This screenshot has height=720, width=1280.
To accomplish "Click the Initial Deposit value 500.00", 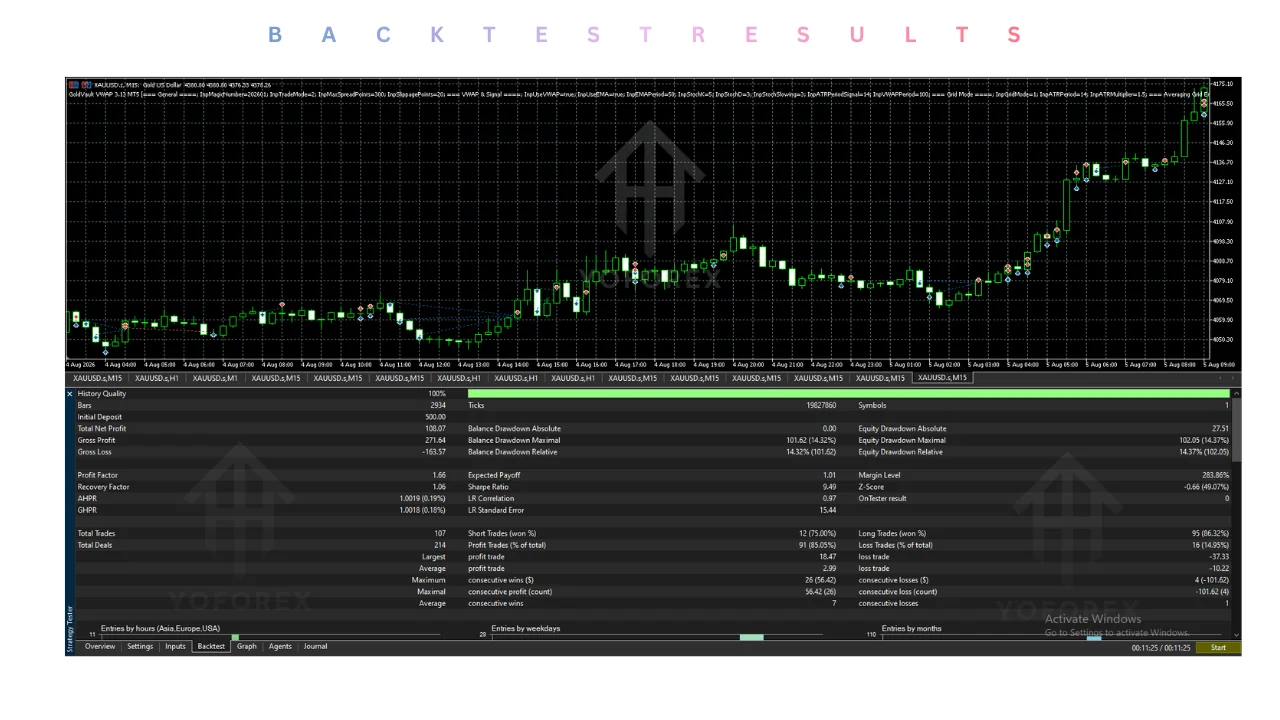I will [434, 417].
